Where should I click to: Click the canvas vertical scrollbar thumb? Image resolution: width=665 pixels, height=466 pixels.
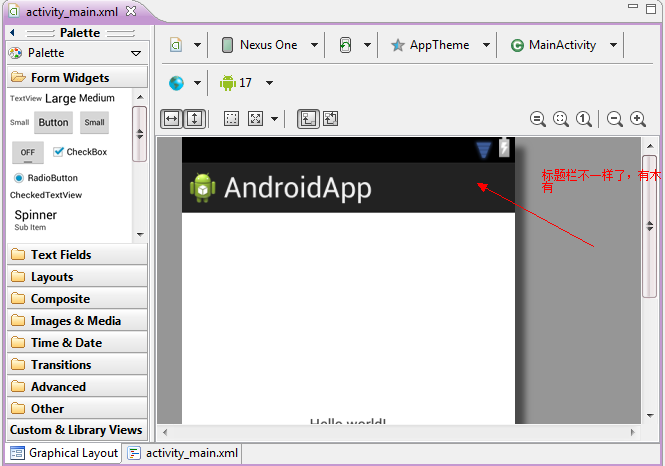[x=650, y=226]
